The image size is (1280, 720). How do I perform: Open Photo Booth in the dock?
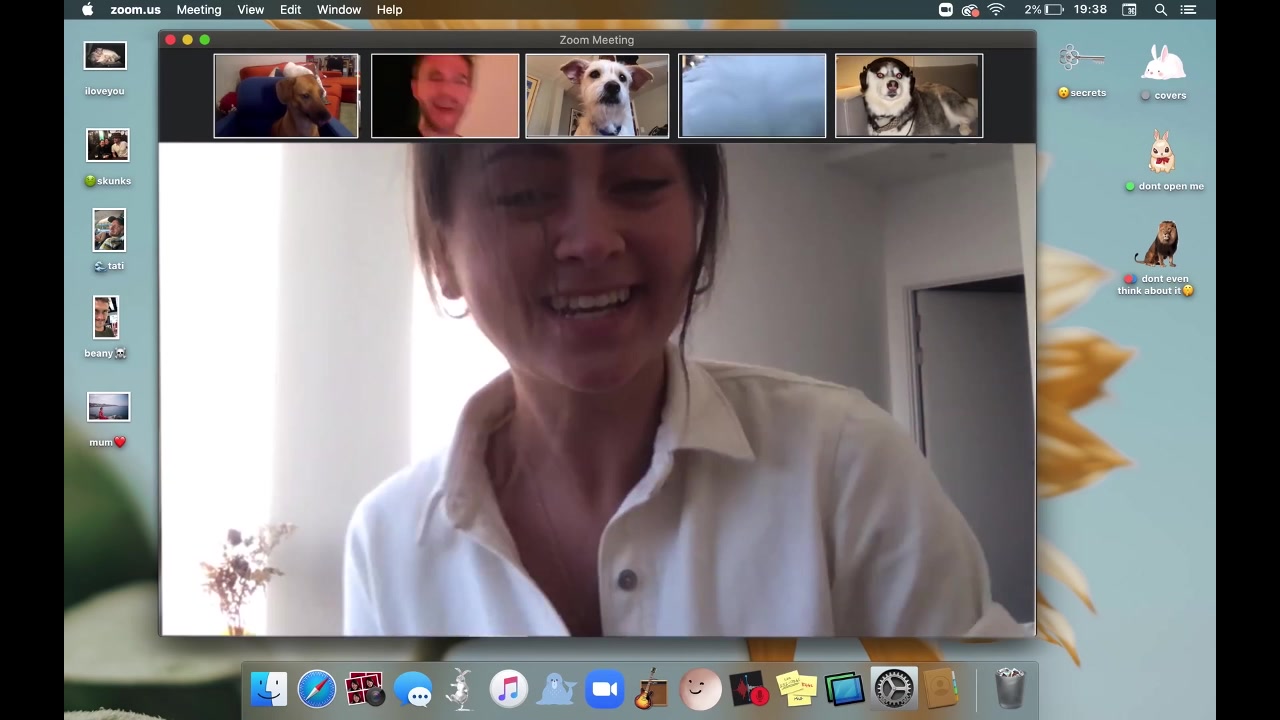pos(365,689)
